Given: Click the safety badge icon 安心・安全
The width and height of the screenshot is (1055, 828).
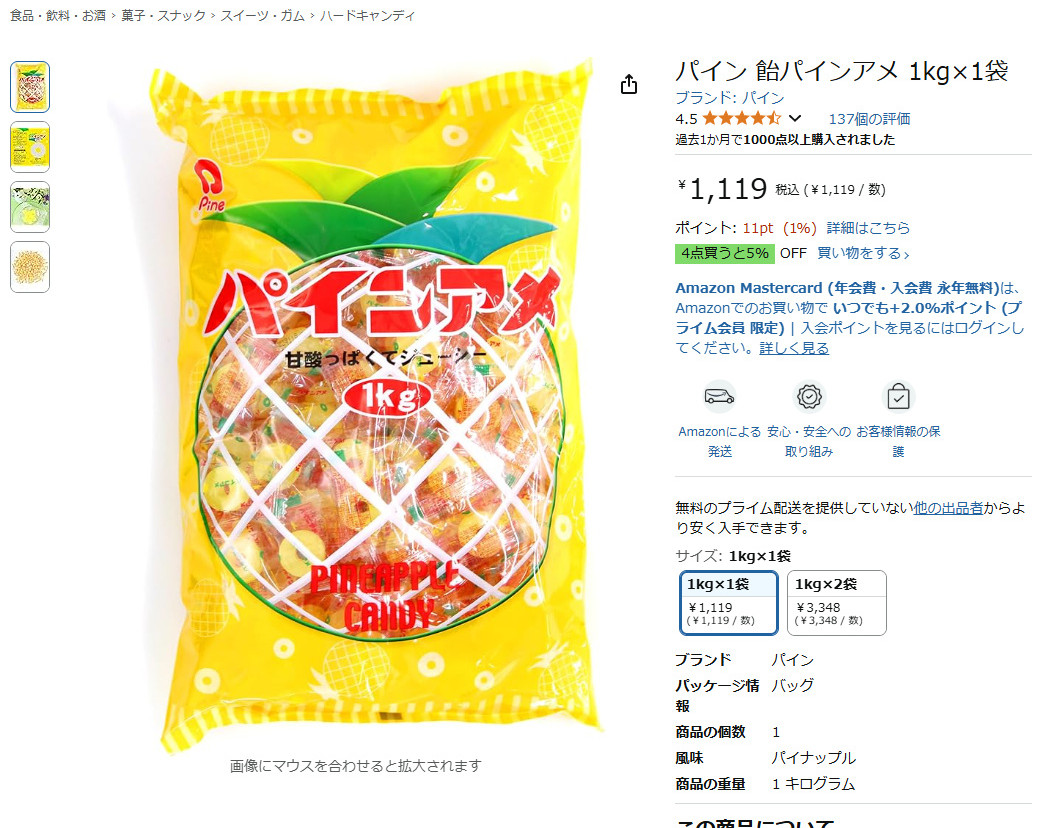Looking at the screenshot, I should pos(809,396).
